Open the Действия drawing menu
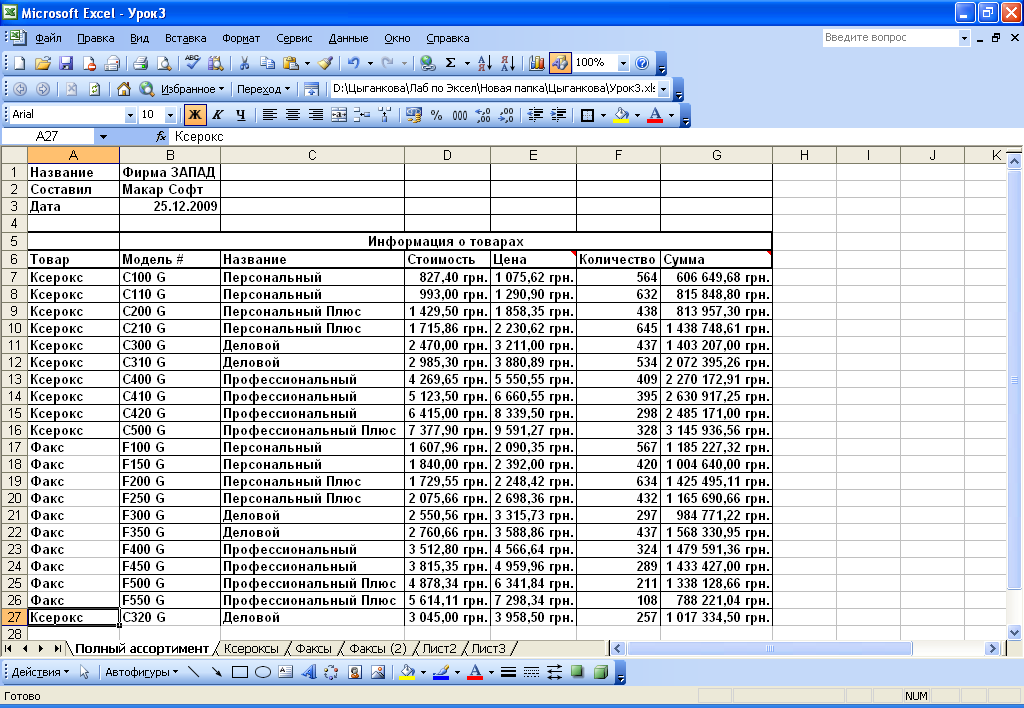This screenshot has width=1024, height=708. pos(40,672)
